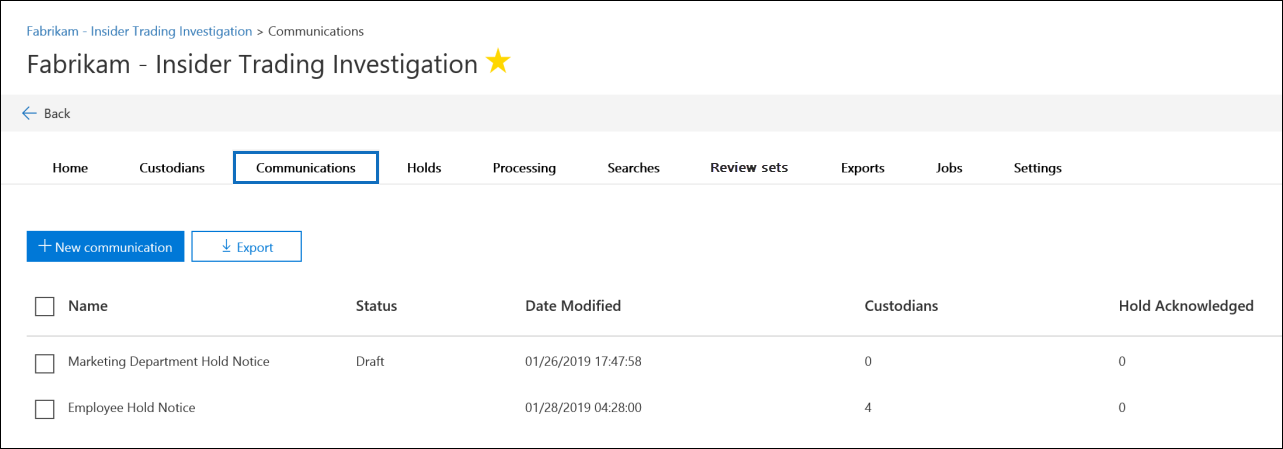Go to the Holds tab

click(424, 168)
